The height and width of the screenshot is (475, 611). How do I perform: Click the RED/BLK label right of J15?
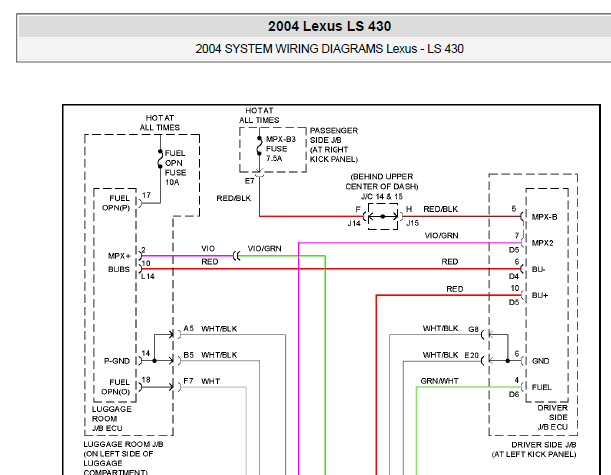pyautogui.click(x=441, y=209)
